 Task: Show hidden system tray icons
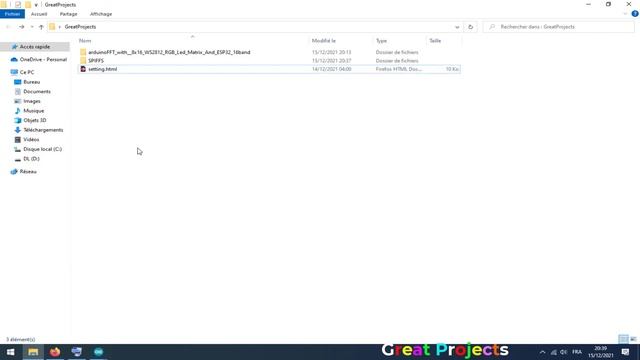[x=542, y=352]
